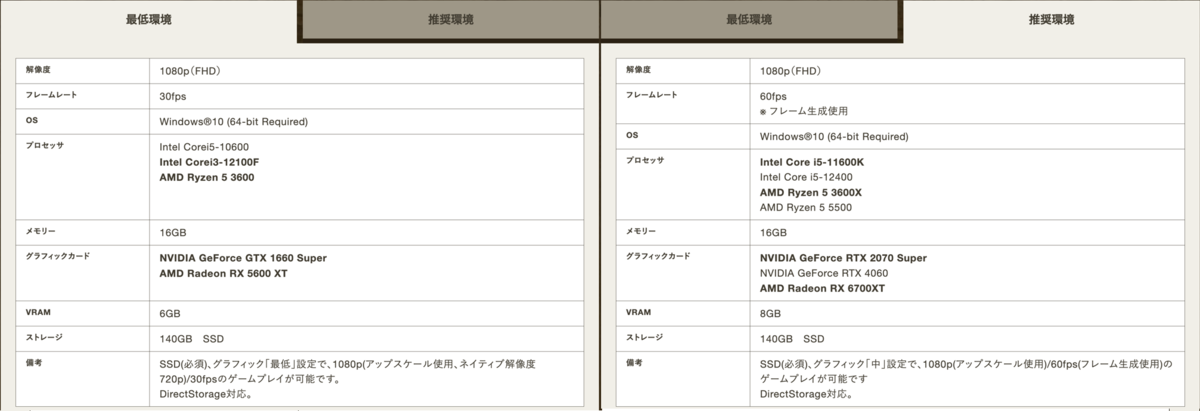Click the 30fps frame rate value
Viewport: 1200px width, 411px height.
click(x=173, y=96)
